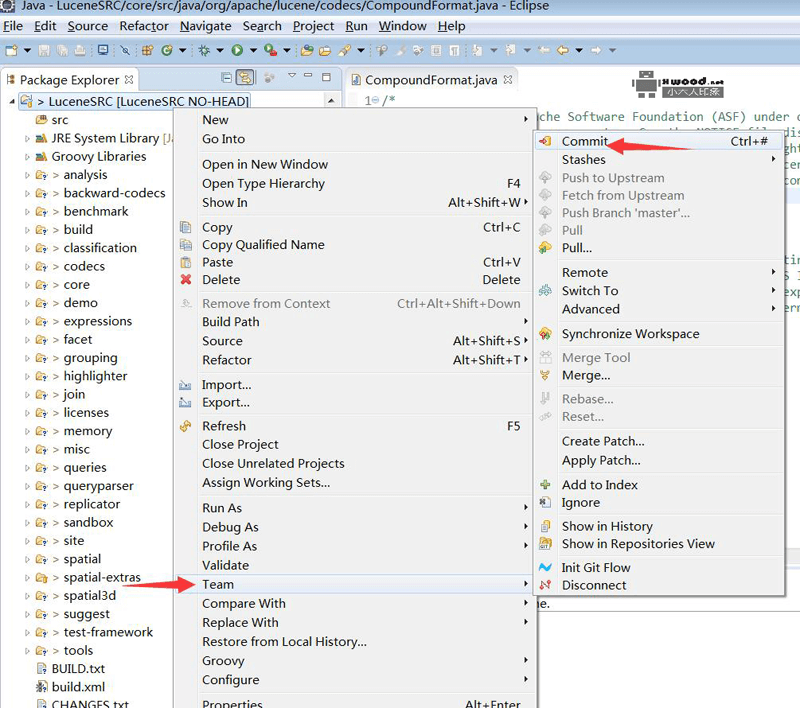
Task: Click the Open Task folder icon
Action: [x=325, y=50]
